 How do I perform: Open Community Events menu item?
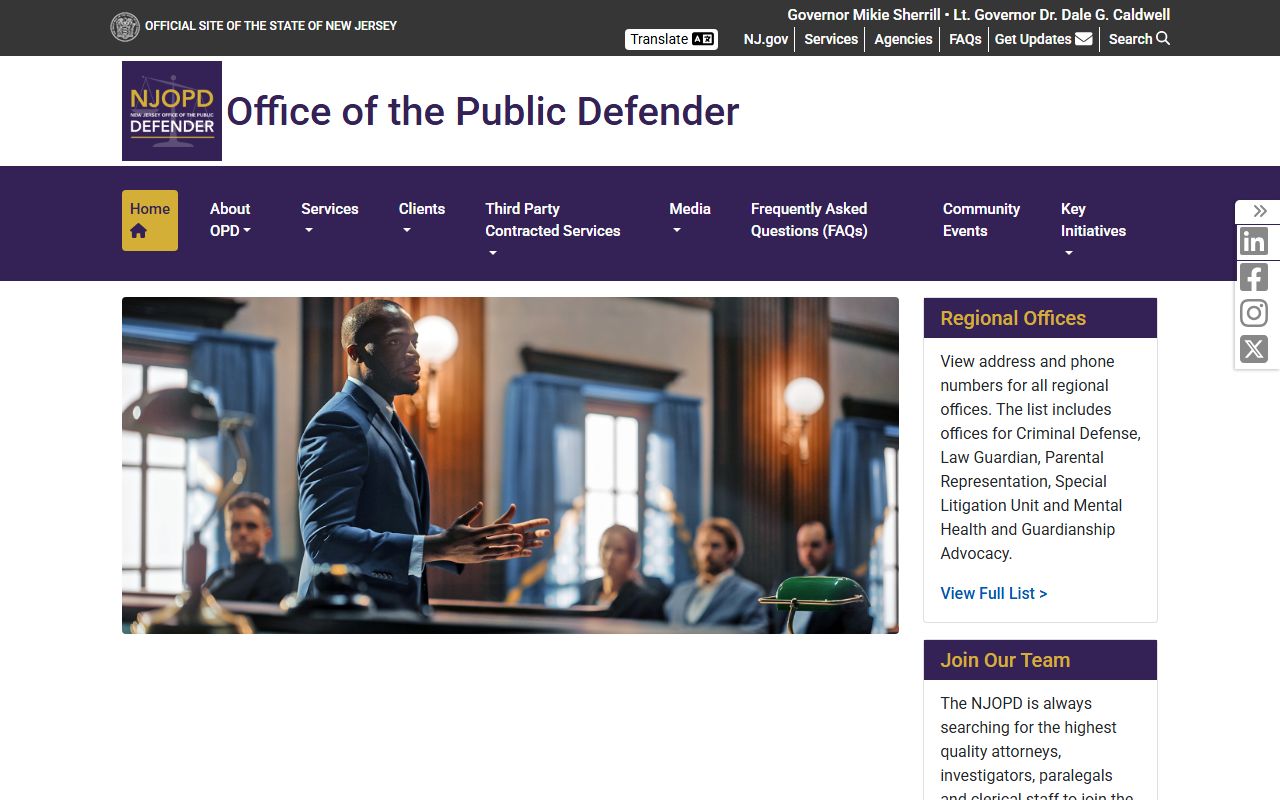[981, 220]
